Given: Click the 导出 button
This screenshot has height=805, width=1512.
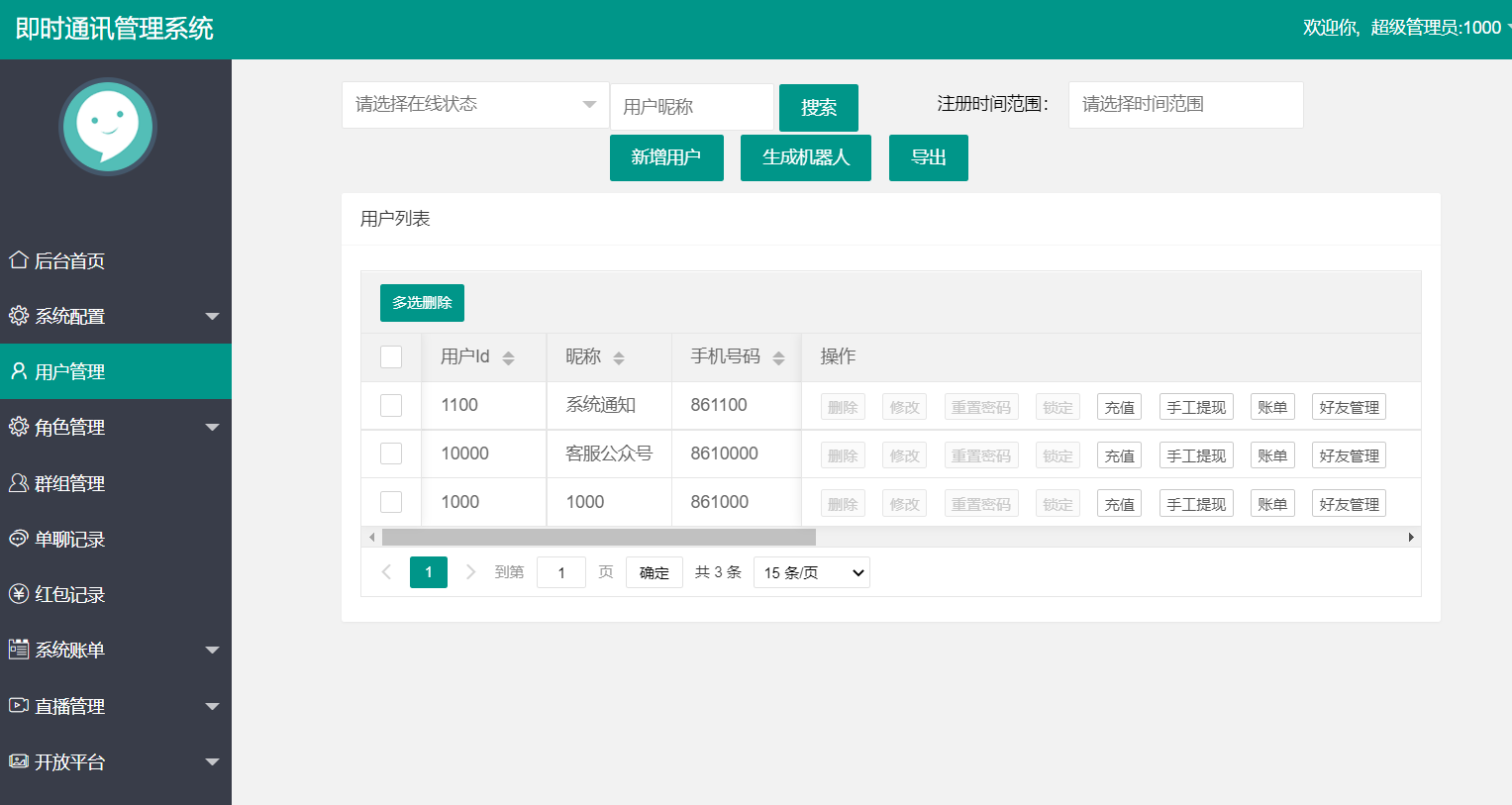Looking at the screenshot, I should [x=929, y=157].
